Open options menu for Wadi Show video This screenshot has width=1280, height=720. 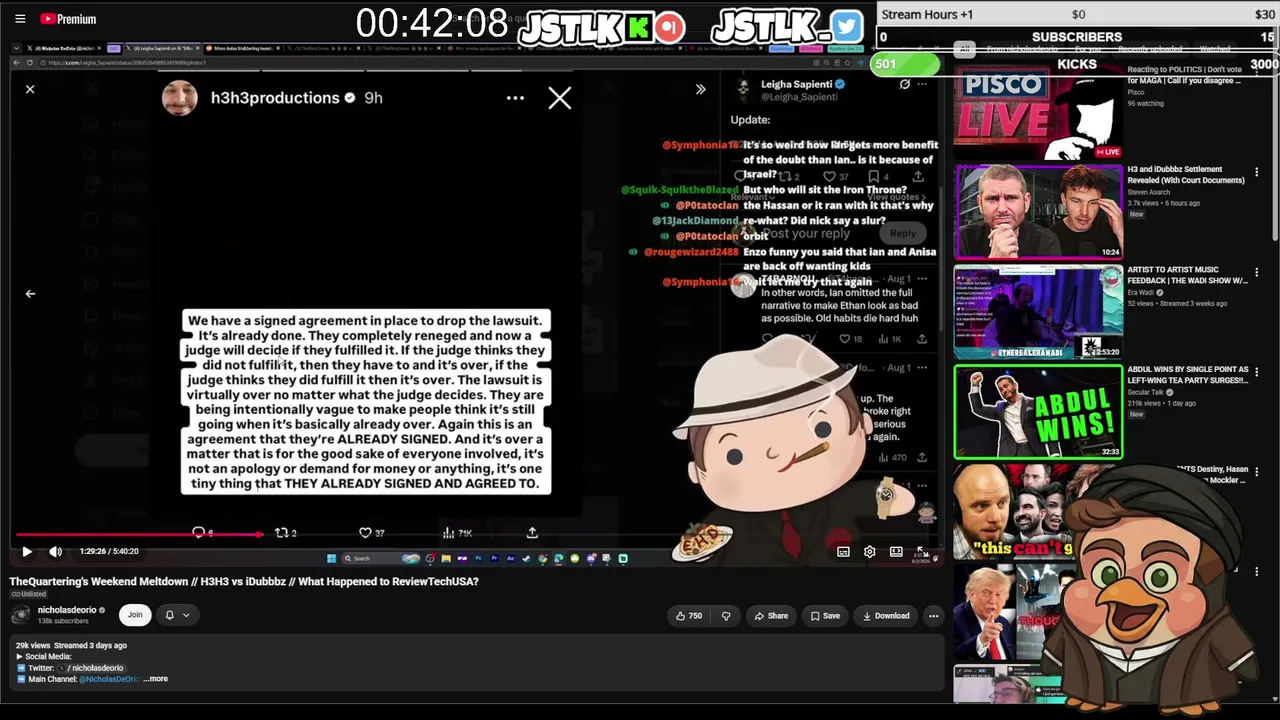click(1257, 272)
